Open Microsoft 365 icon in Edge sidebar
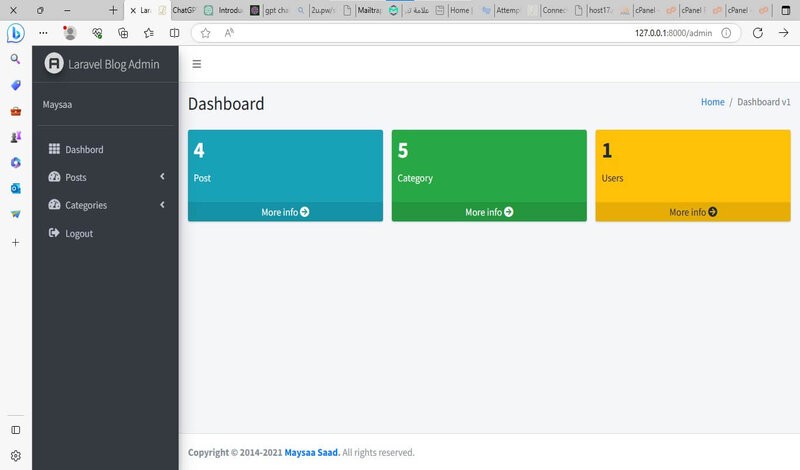This screenshot has height=470, width=800. 15,163
